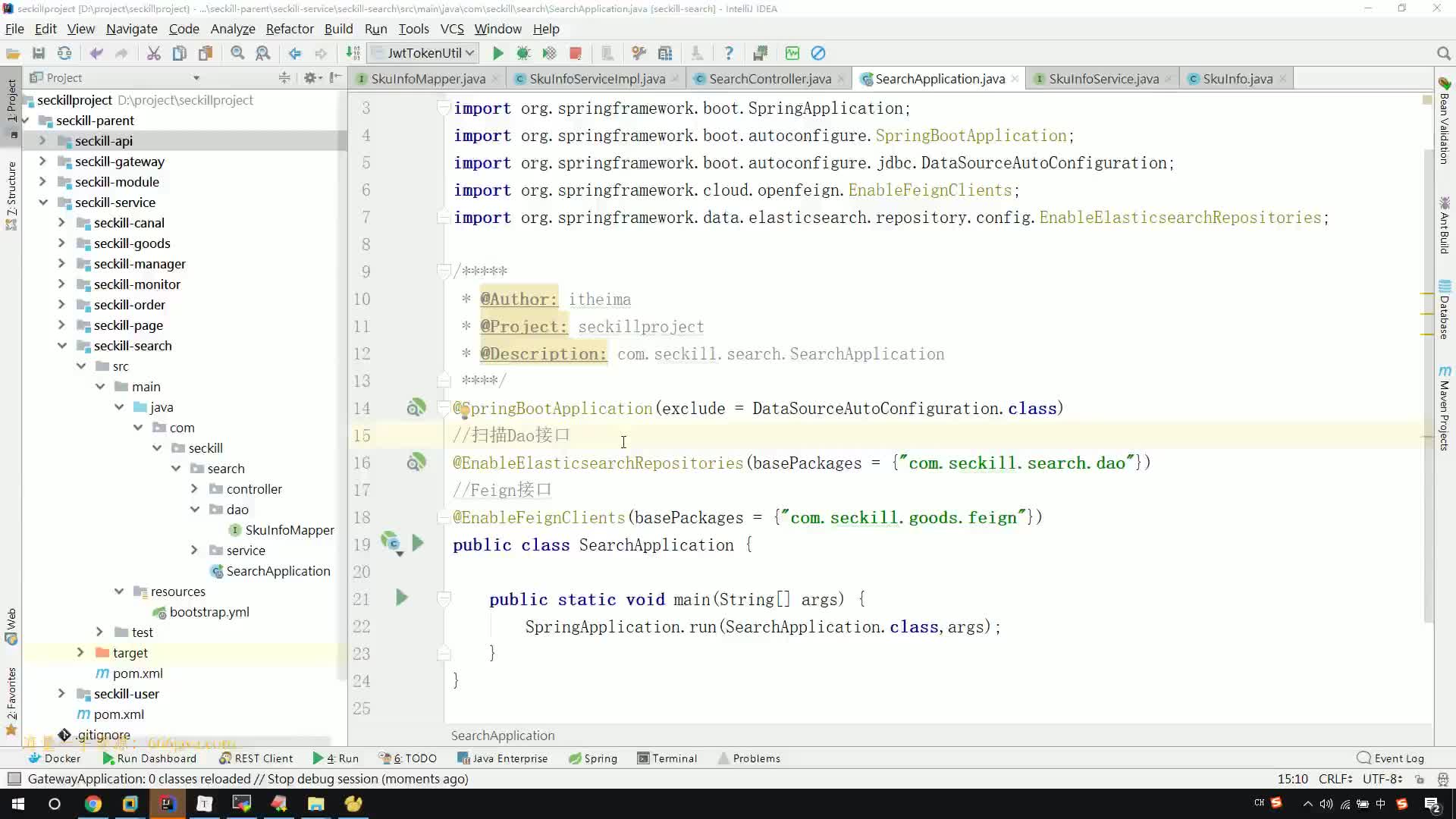
Task: Open File Explorer from the taskbar
Action: 316,804
